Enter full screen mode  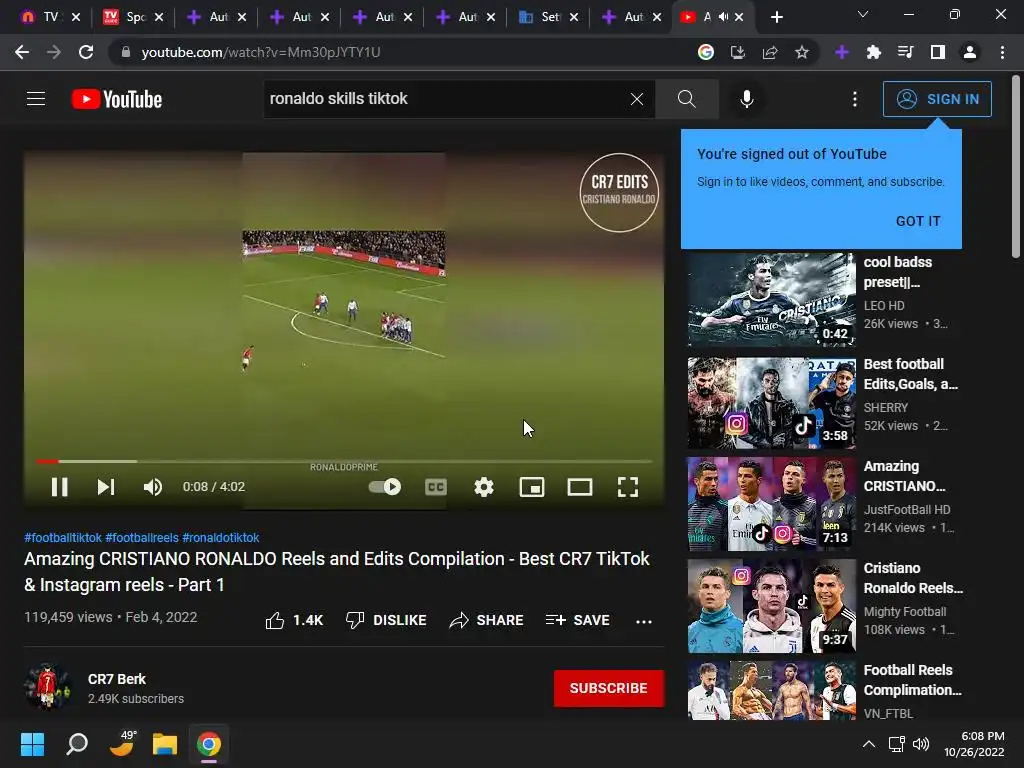pos(628,487)
